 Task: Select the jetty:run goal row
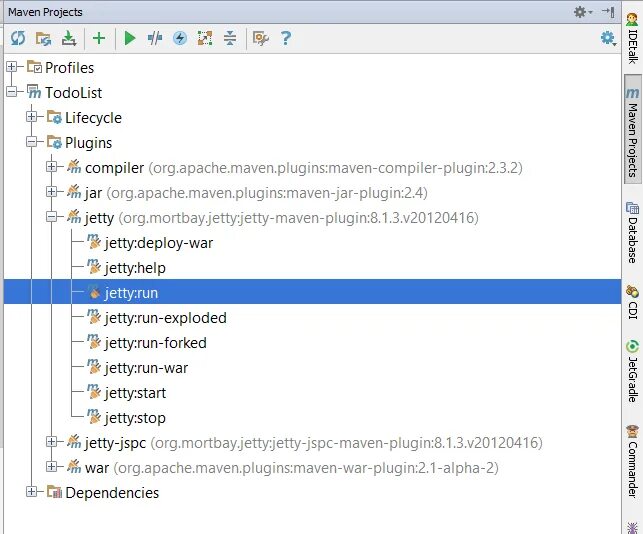click(x=312, y=292)
